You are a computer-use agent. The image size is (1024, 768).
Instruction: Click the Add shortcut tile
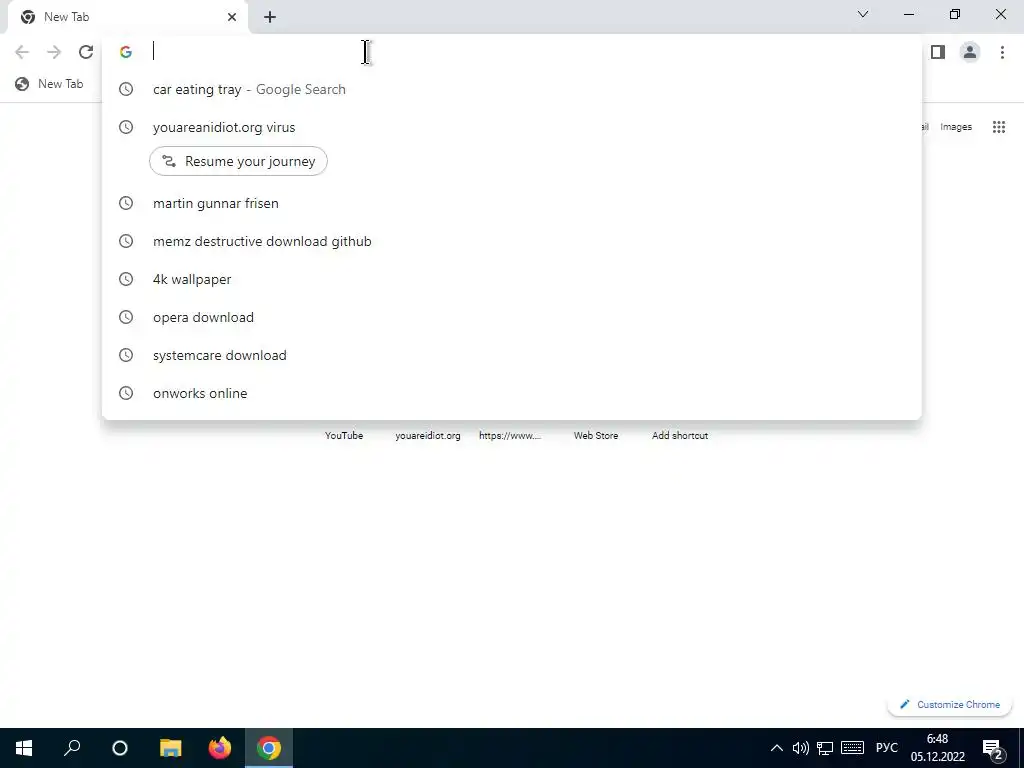tap(680, 435)
